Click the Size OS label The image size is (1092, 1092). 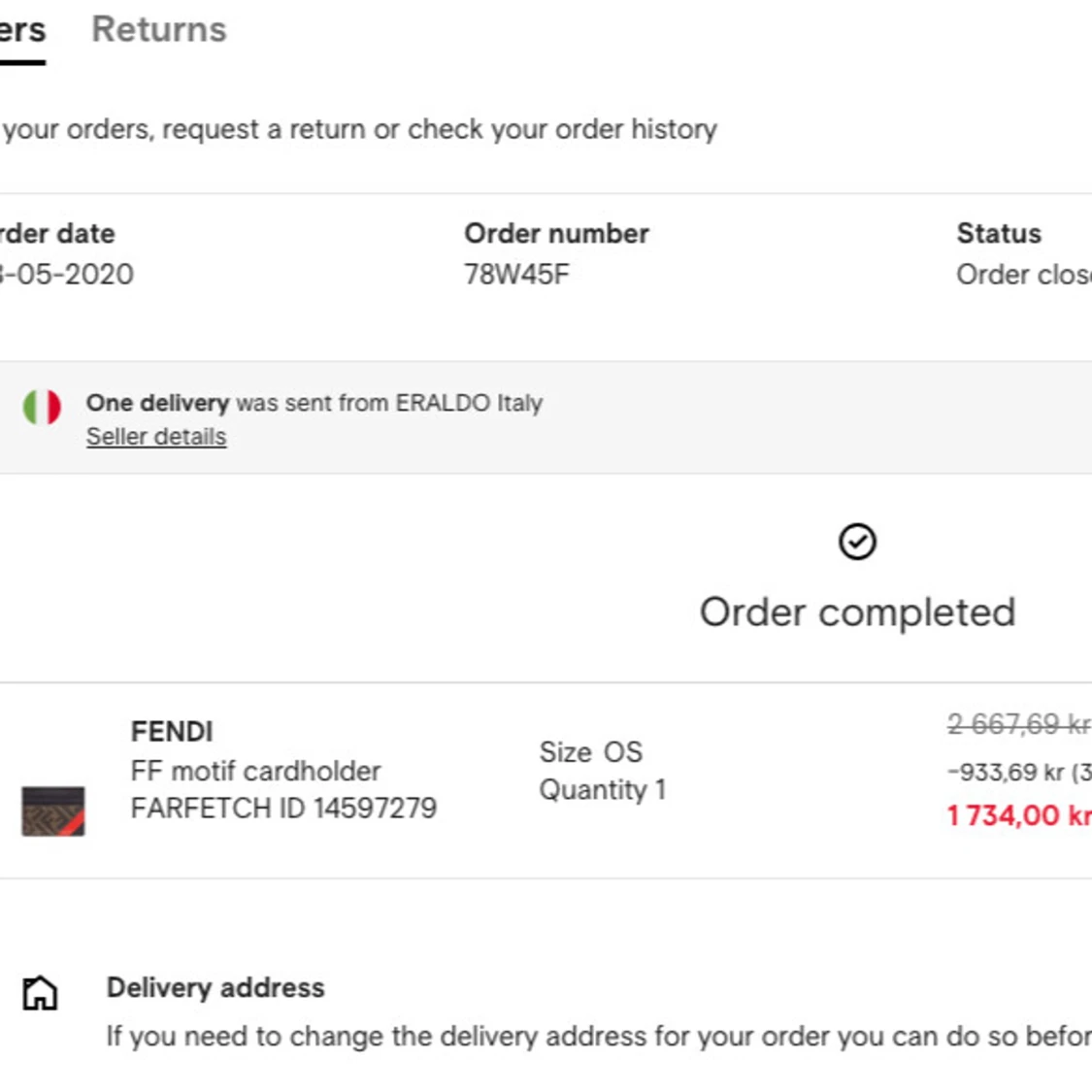pyautogui.click(x=590, y=752)
